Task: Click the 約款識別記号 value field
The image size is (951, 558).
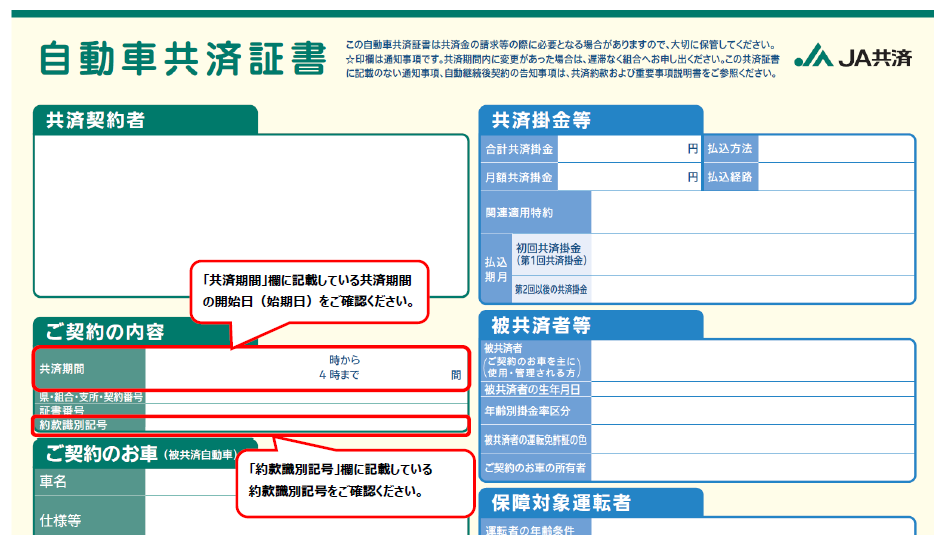Action: (306, 425)
